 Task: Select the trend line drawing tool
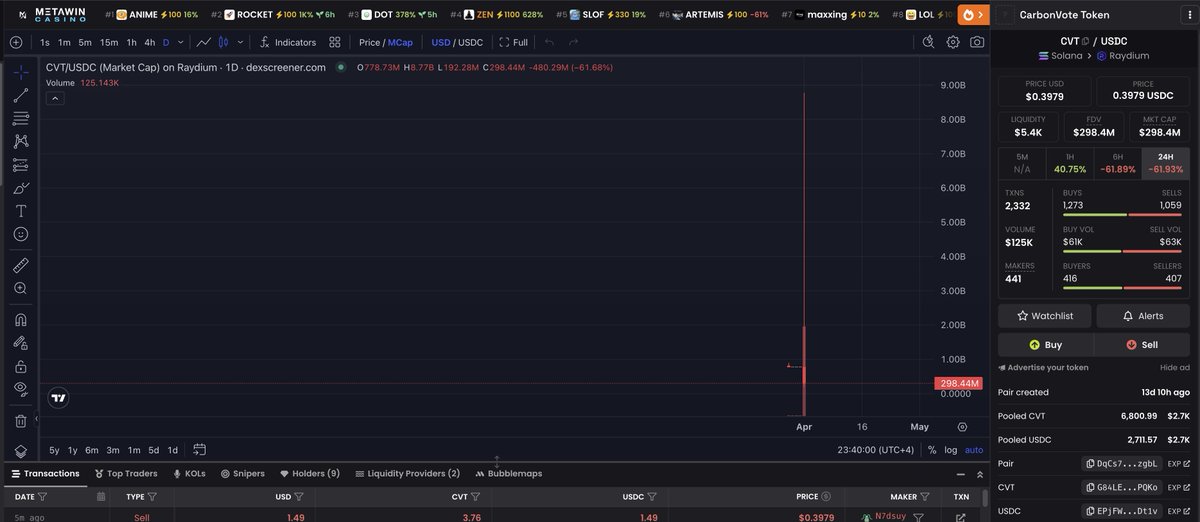point(21,96)
